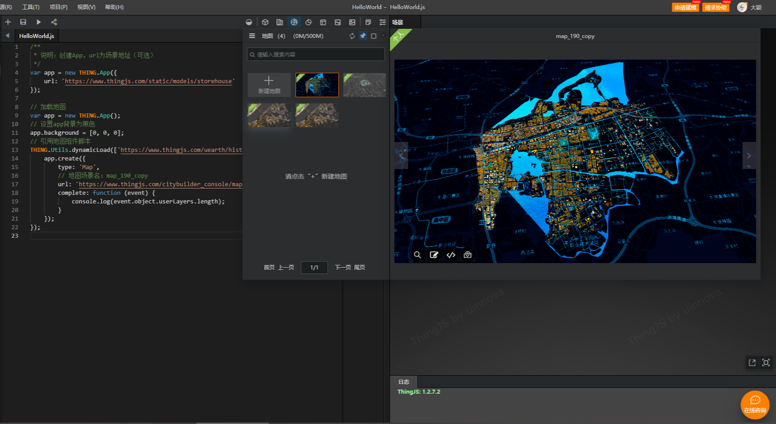Toggle the map panel maximize square
776x424 pixels.
374,36
